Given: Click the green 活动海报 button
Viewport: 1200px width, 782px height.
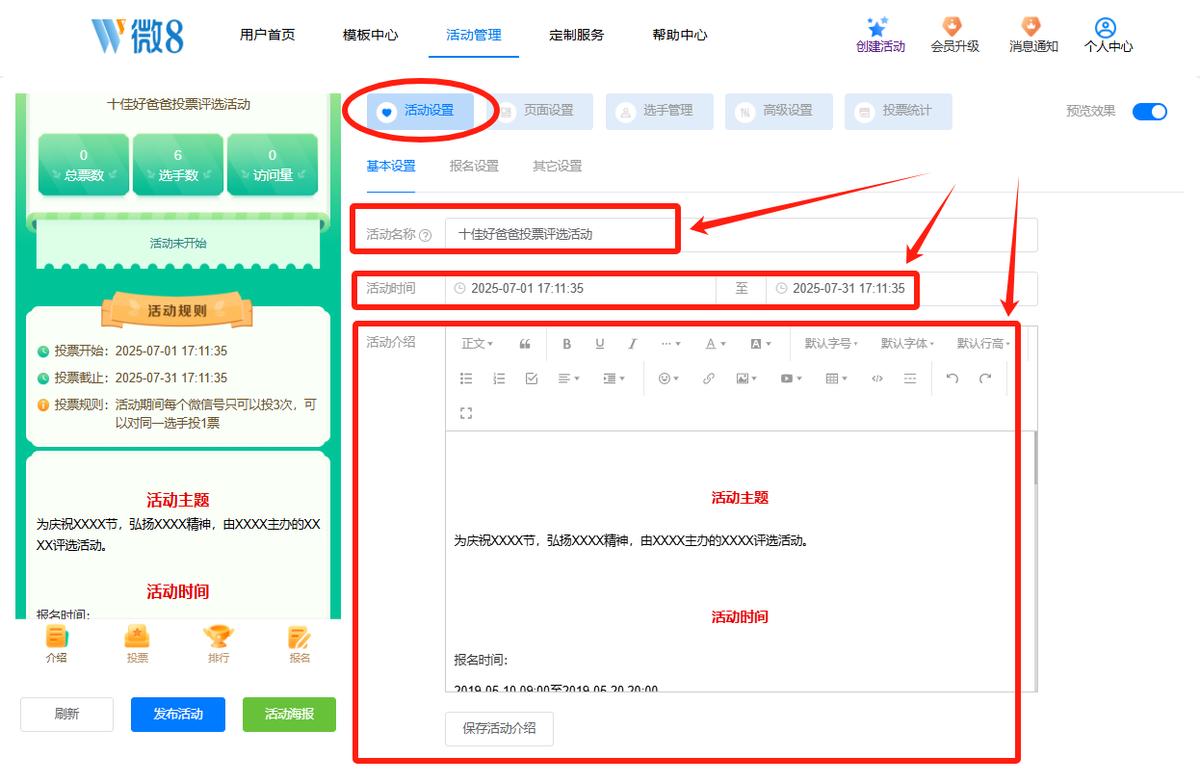Looking at the screenshot, I should click(x=289, y=714).
